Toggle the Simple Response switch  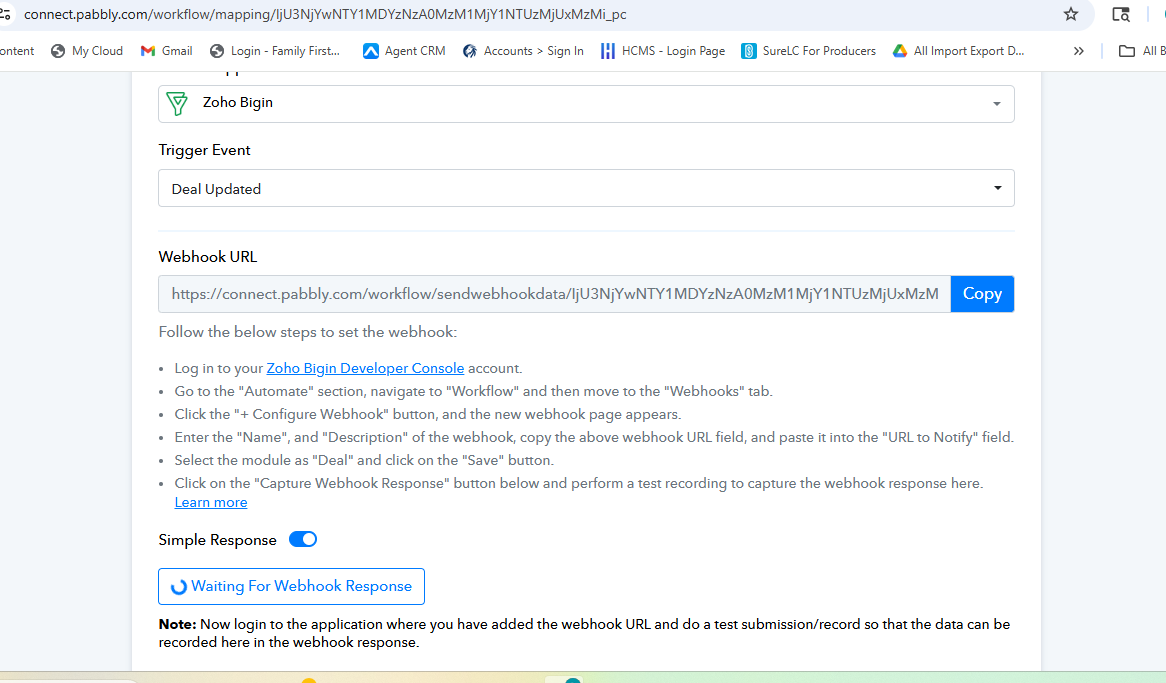click(303, 539)
